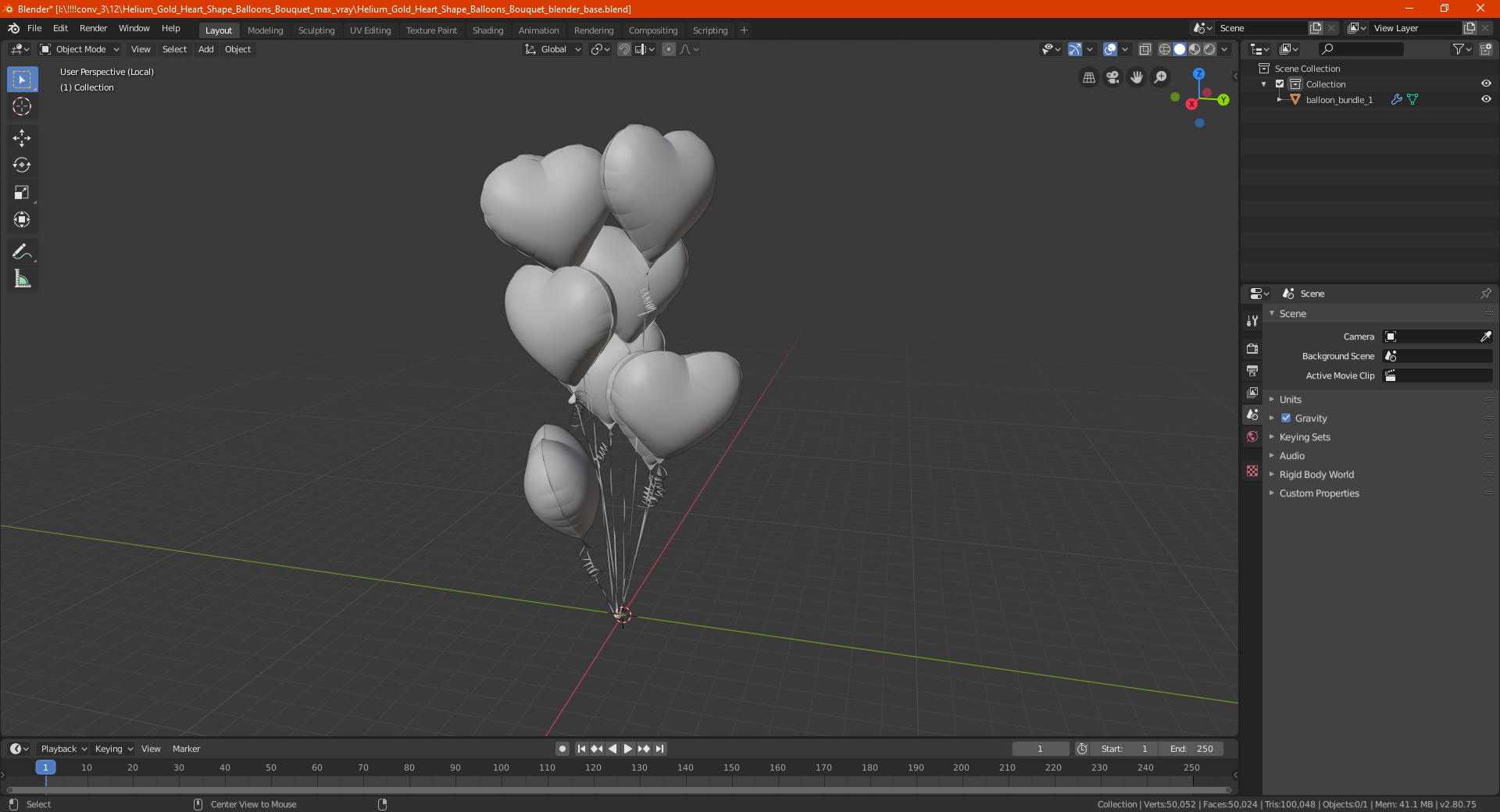Open the World properties tab
1500x812 pixels.
(x=1252, y=436)
